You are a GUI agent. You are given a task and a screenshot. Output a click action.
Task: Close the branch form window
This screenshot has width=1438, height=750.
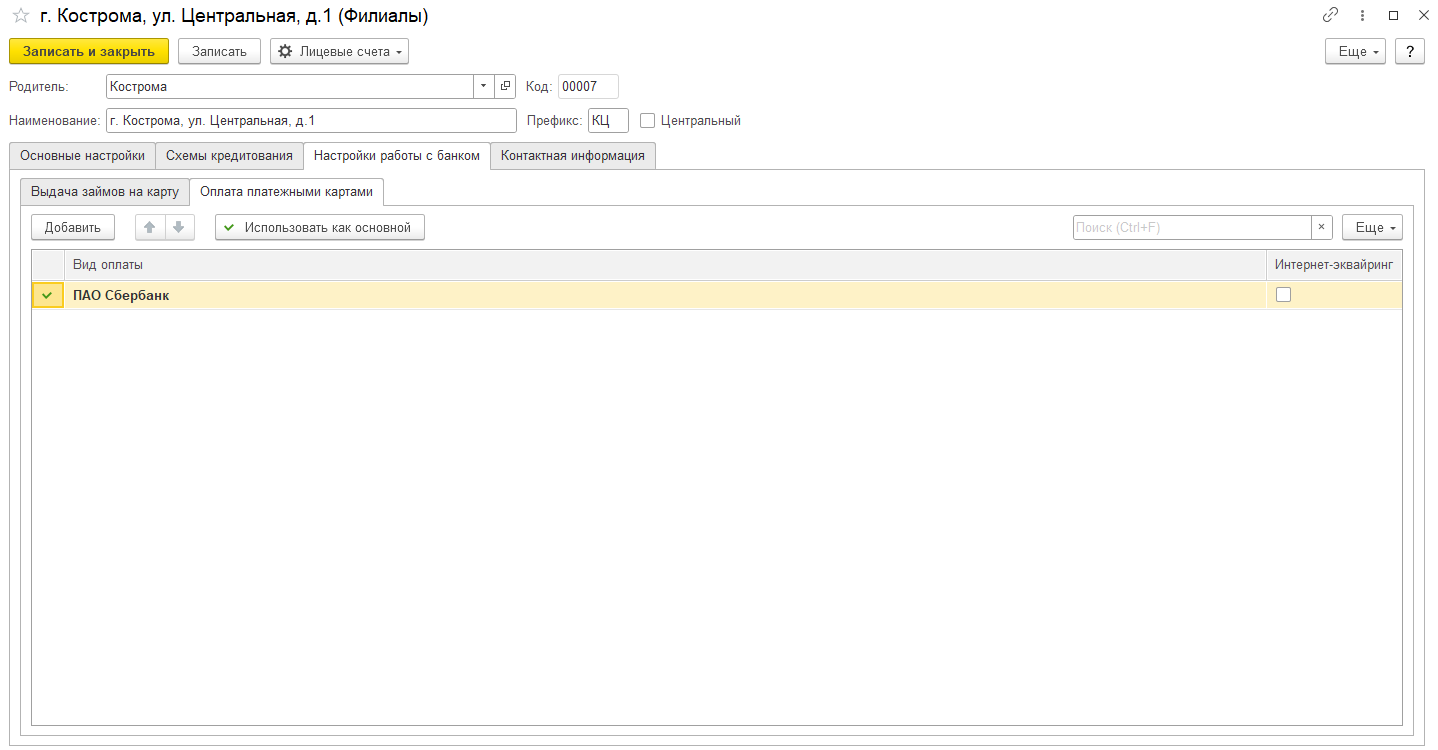point(1423,15)
